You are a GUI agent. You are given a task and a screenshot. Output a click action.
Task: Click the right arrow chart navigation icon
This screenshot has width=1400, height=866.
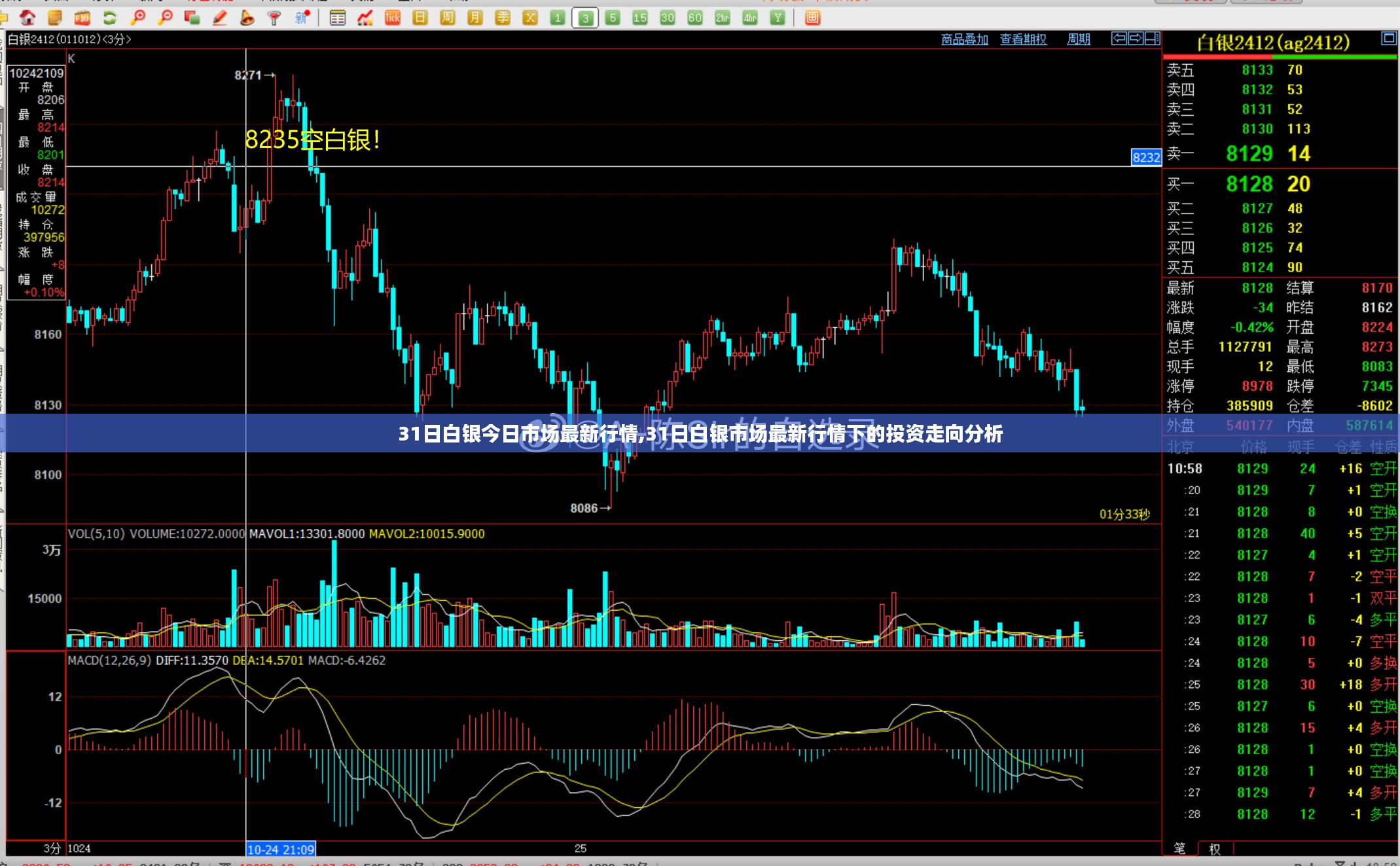point(1136,39)
